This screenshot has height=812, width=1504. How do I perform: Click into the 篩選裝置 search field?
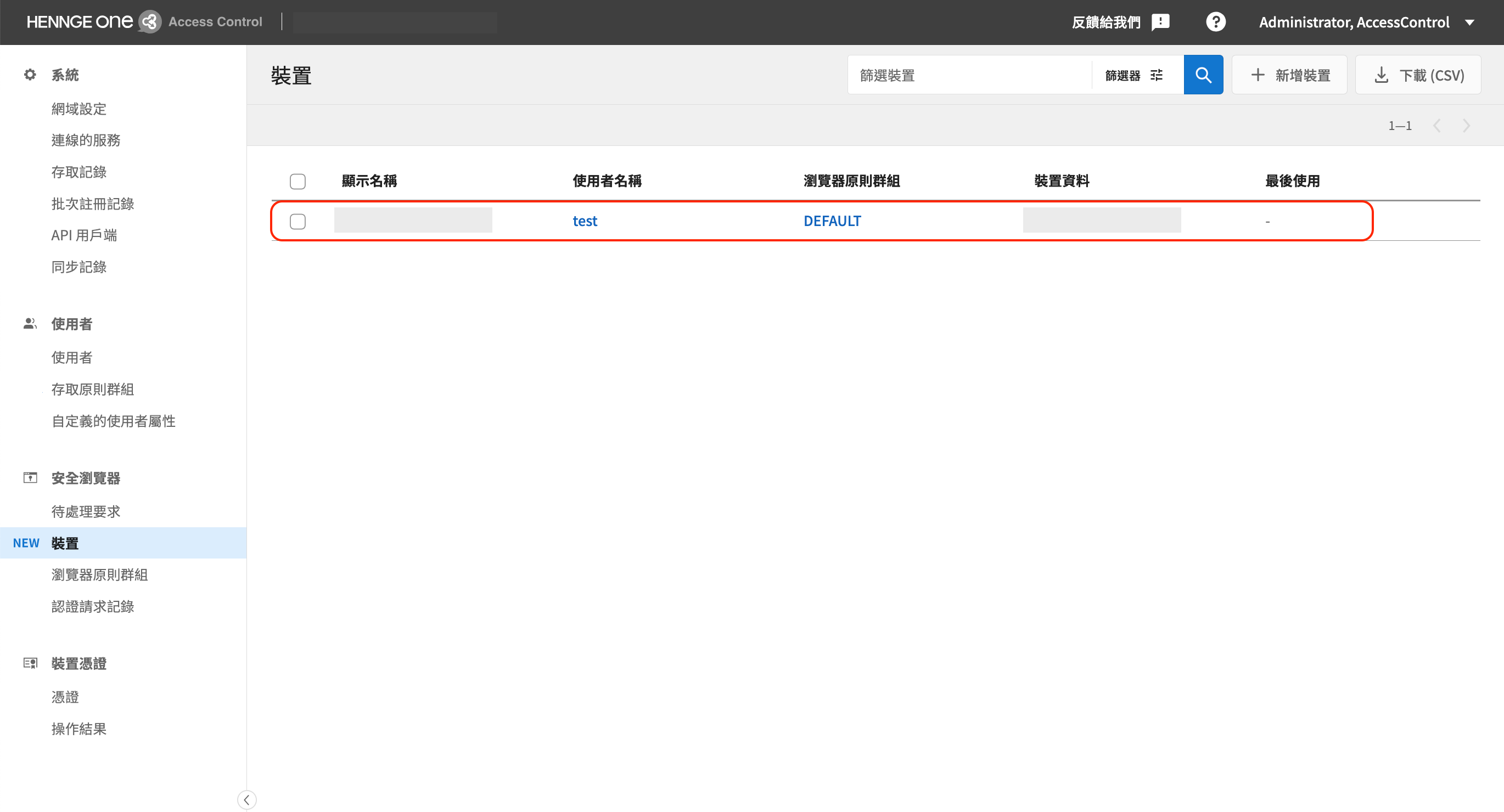(x=969, y=75)
